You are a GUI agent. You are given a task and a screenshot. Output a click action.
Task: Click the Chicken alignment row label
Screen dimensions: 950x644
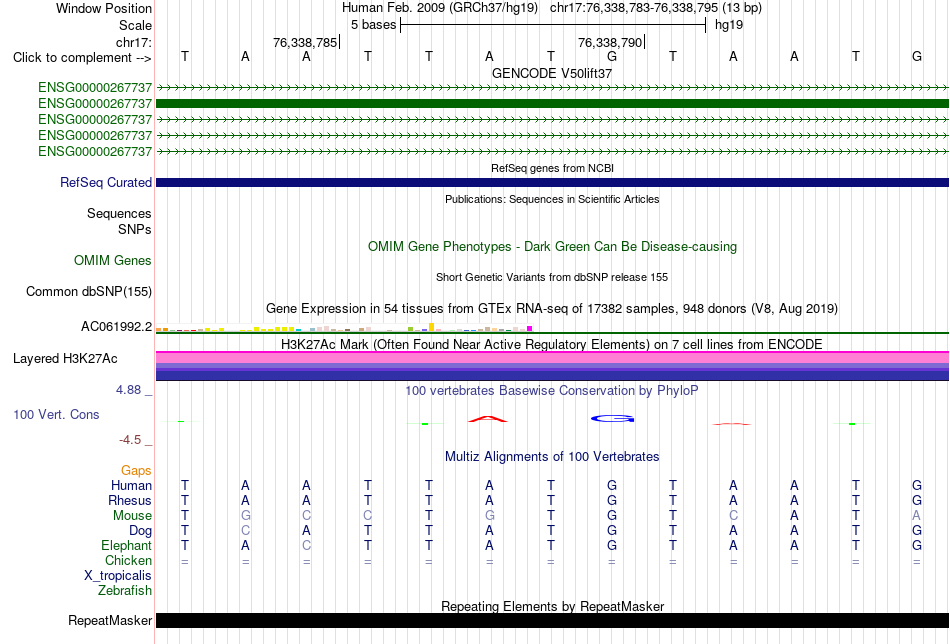coord(128,560)
